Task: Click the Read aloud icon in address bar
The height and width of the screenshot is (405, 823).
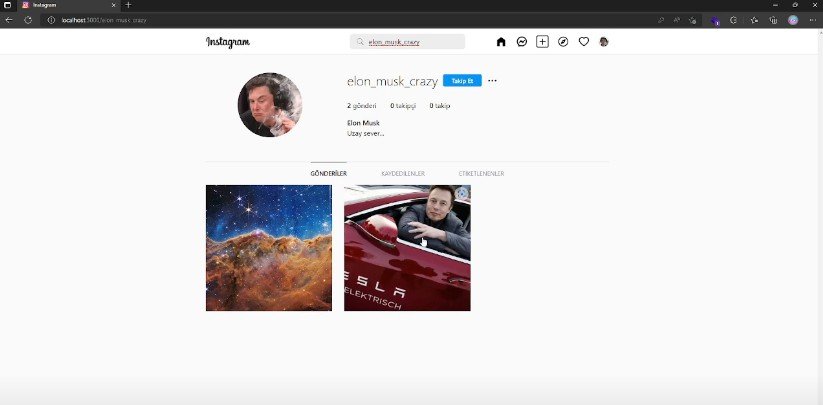Action: [677, 20]
